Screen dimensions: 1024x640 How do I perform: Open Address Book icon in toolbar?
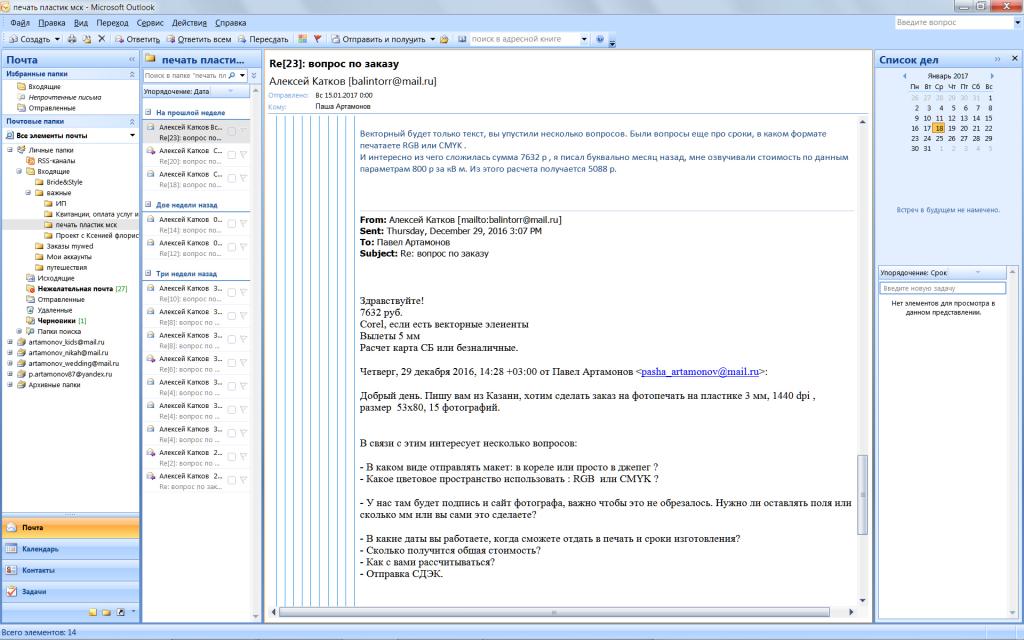[462, 39]
